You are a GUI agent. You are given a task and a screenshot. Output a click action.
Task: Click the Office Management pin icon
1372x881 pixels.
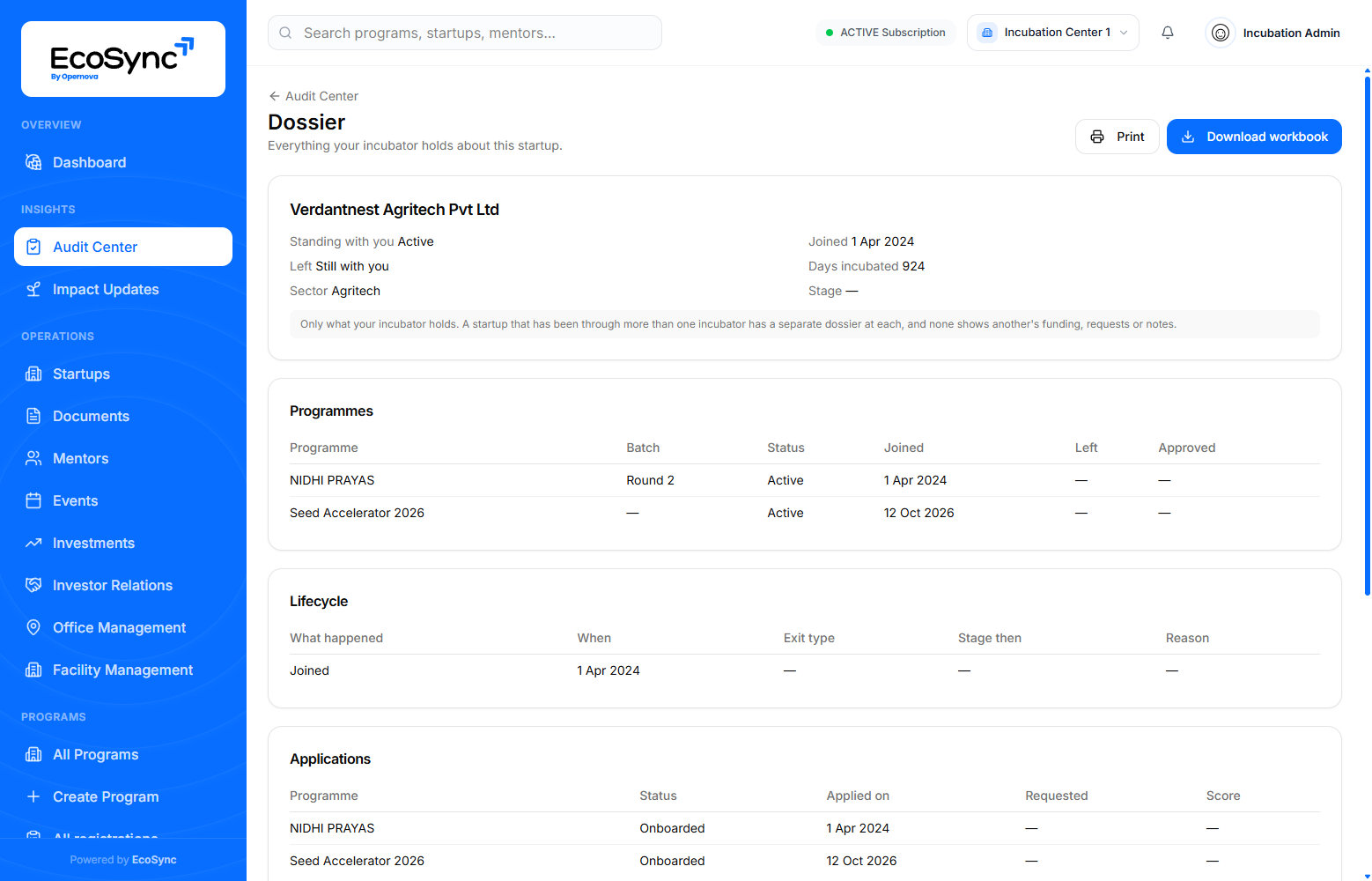click(33, 627)
